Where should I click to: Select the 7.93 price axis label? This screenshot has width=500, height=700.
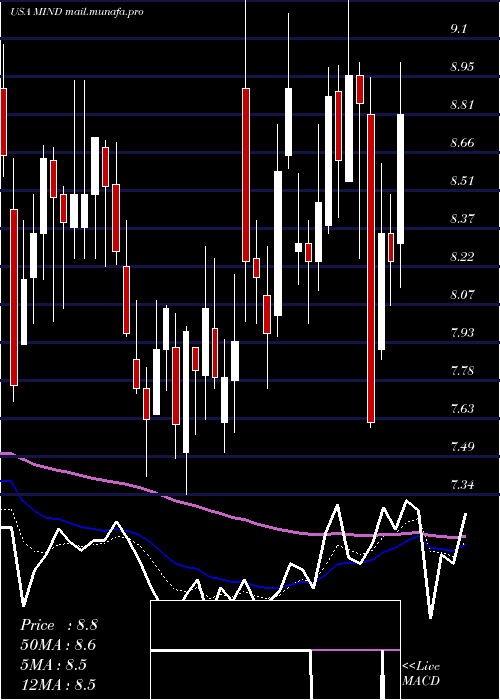[x=462, y=333]
